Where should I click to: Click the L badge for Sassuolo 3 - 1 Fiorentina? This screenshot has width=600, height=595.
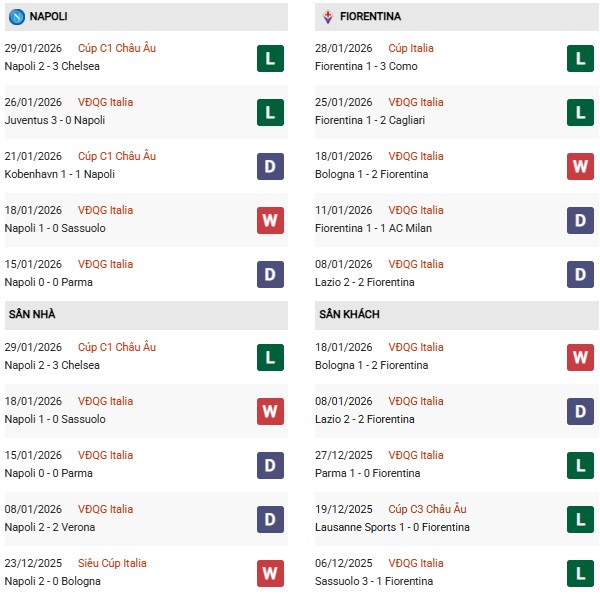coord(581,573)
